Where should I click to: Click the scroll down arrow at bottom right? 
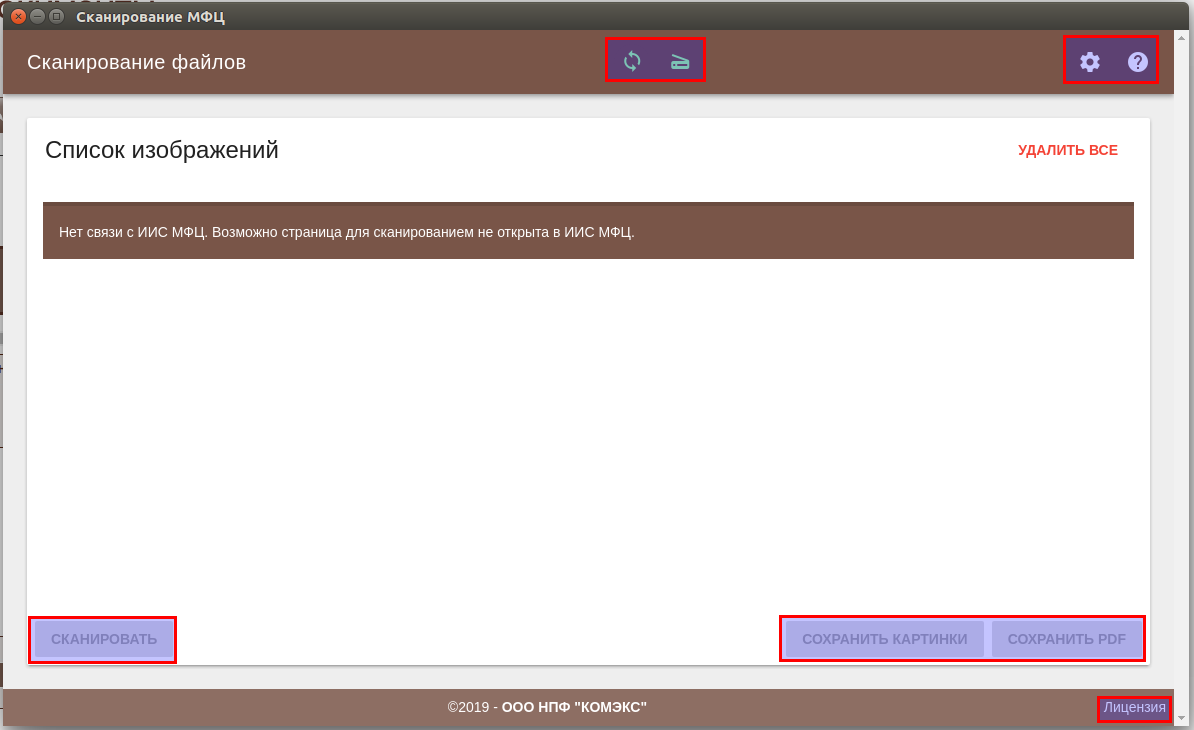coord(1182,717)
